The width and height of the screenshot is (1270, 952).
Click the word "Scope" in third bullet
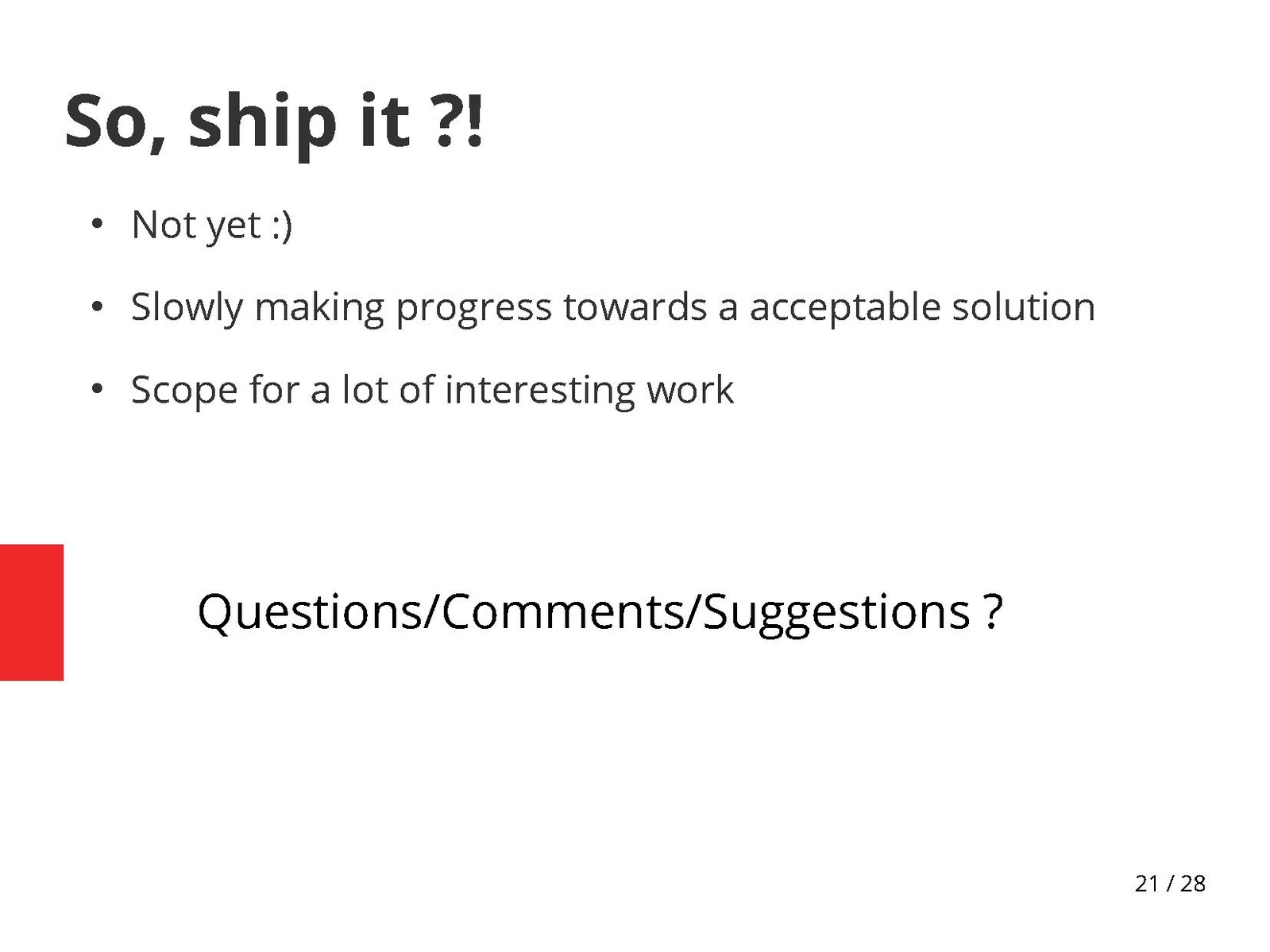(x=183, y=391)
